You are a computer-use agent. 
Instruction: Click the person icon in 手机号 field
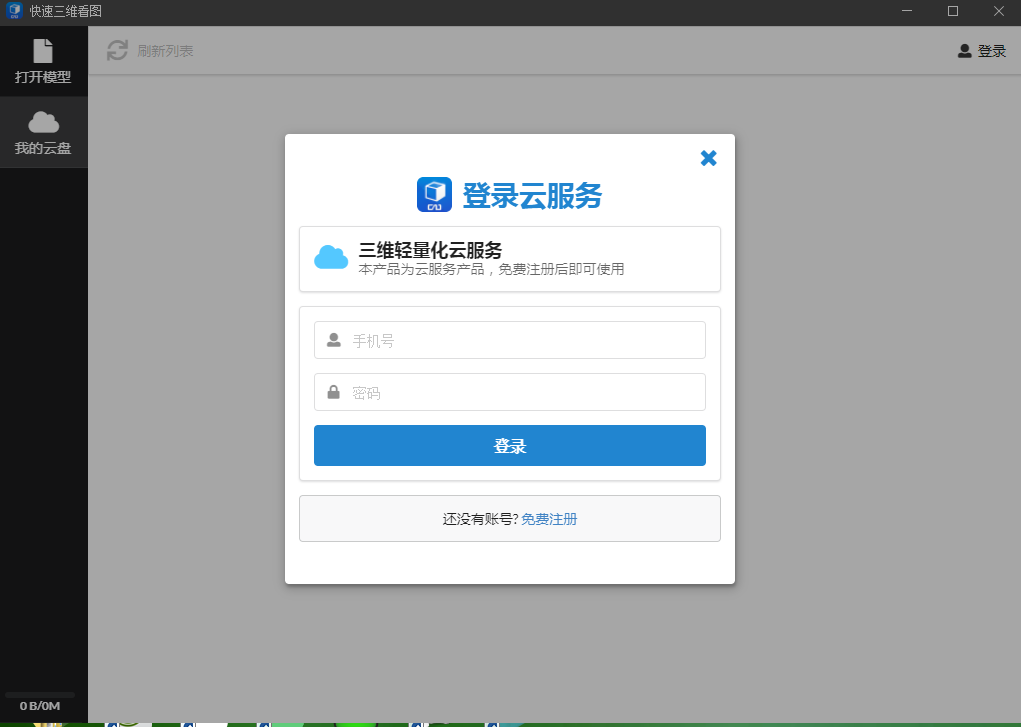point(334,340)
